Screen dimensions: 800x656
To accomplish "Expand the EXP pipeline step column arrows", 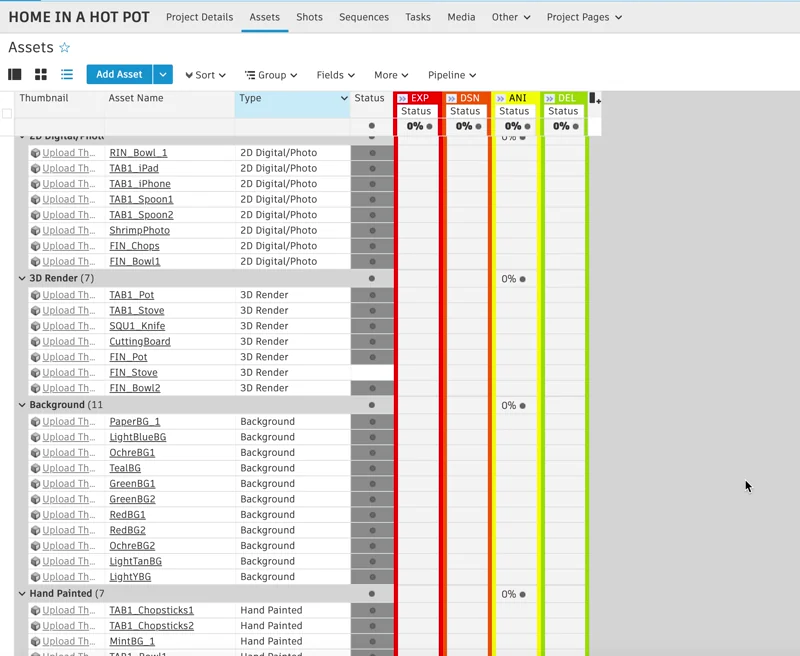I will (402, 98).
